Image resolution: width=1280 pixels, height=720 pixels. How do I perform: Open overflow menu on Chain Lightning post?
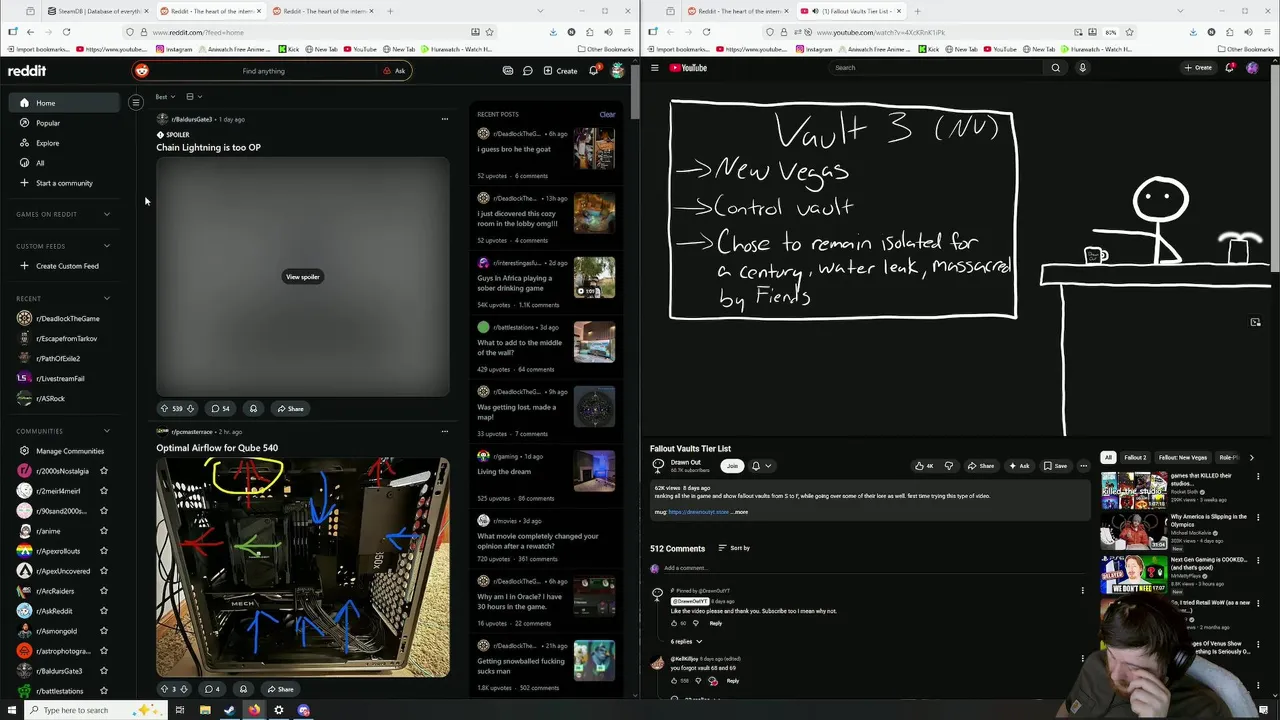[445, 119]
